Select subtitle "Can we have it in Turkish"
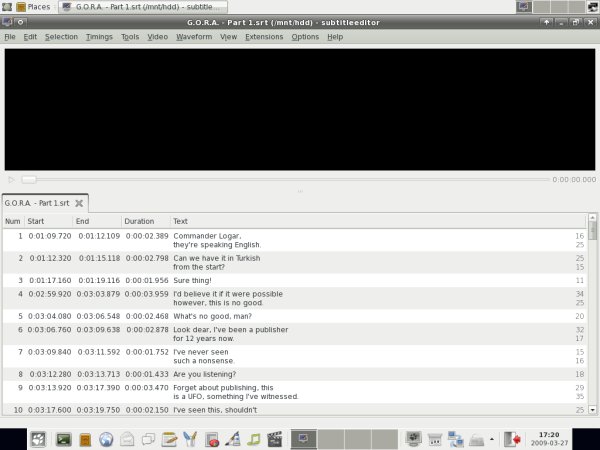This screenshot has height=450, width=600. click(x=217, y=258)
